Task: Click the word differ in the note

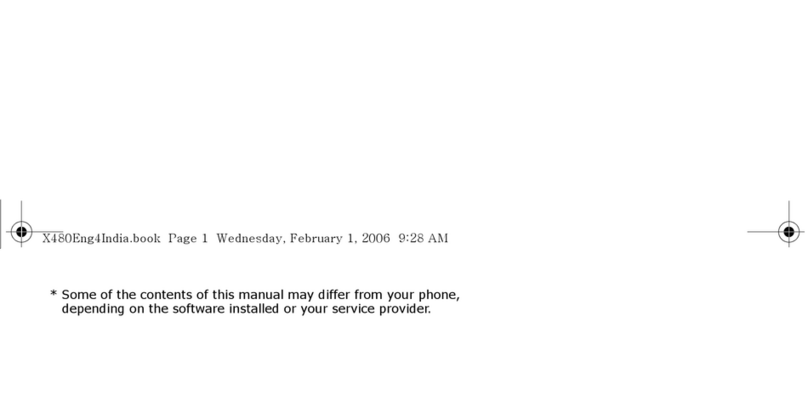Action: click(333, 295)
